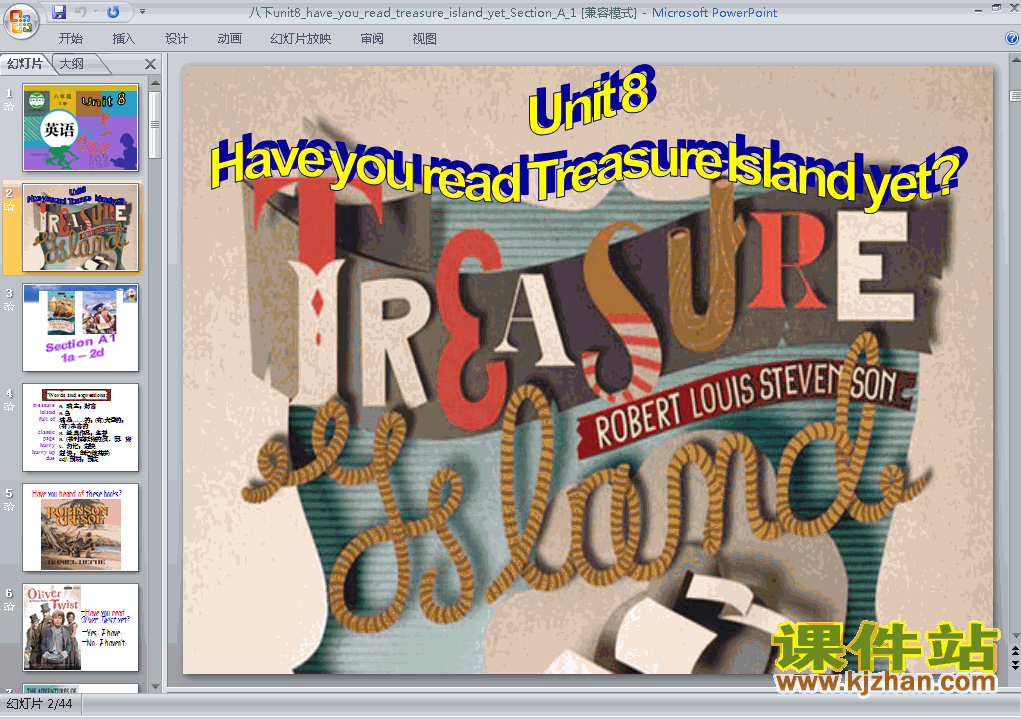Viewport: 1021px width, 719px height.
Task: Click slide area scroll down arrow
Action: click(x=1015, y=635)
